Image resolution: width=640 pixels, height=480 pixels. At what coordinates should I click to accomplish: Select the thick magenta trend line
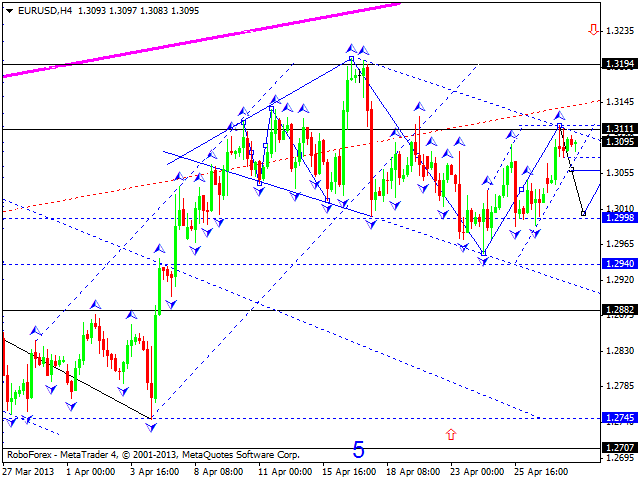click(200, 42)
